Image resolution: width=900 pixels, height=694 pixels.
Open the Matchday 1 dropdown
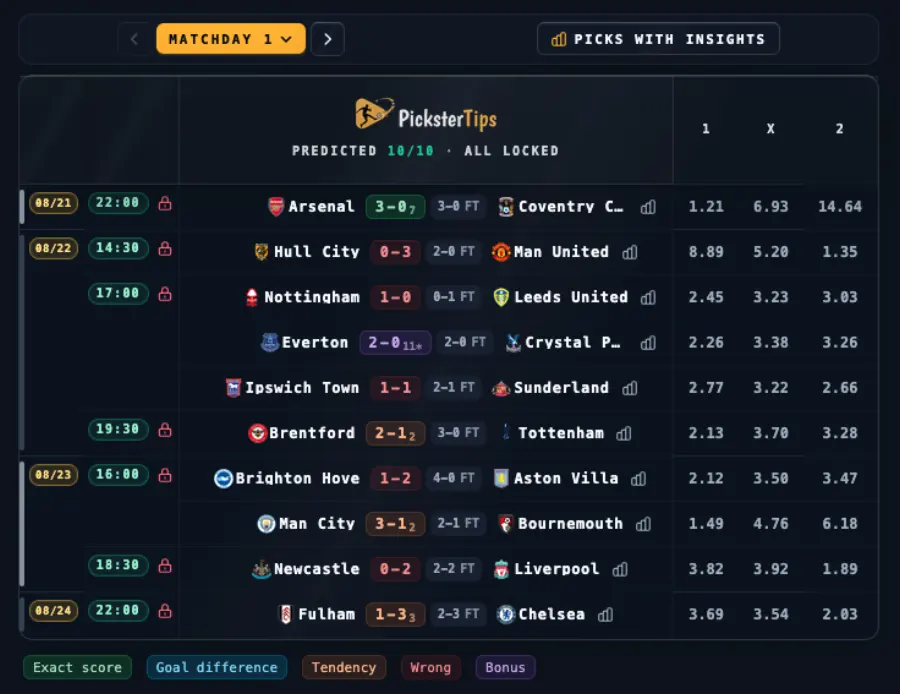[x=230, y=39]
